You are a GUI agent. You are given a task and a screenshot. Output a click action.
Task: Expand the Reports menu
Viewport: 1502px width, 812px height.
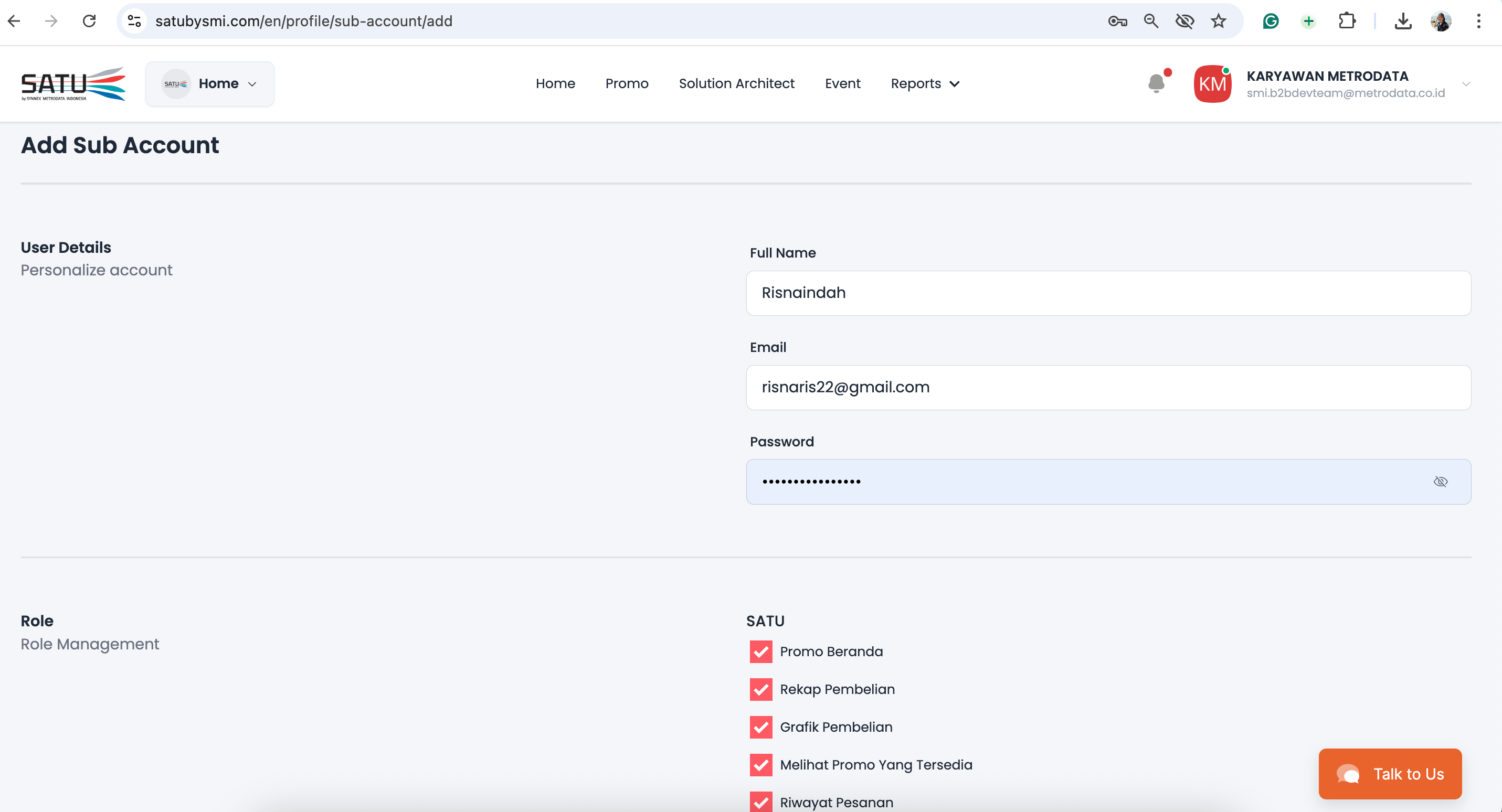pyautogui.click(x=925, y=84)
